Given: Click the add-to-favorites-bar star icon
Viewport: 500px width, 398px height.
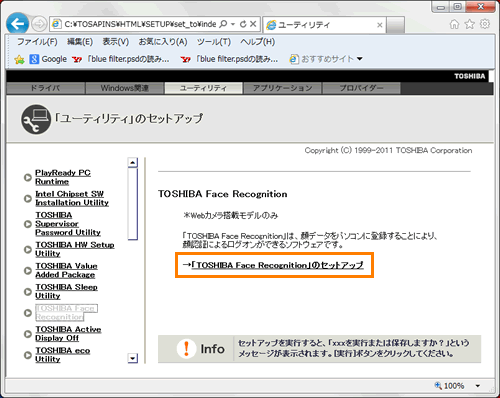Looking at the screenshot, I should click(x=19, y=59).
